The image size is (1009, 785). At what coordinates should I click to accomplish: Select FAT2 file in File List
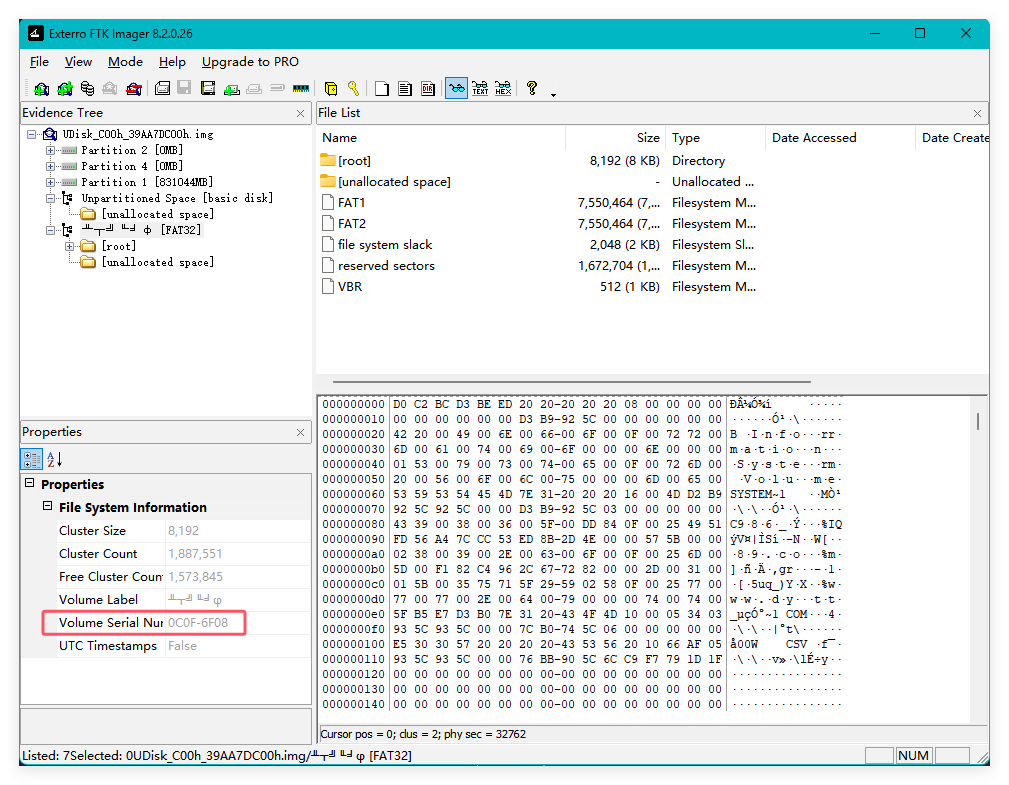tap(352, 224)
